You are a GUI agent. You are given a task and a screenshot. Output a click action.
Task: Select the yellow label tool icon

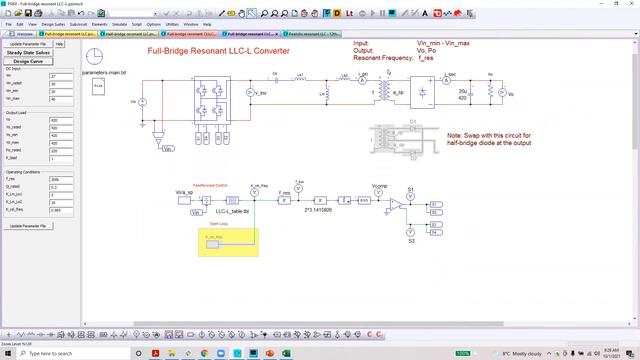(x=231, y=13)
